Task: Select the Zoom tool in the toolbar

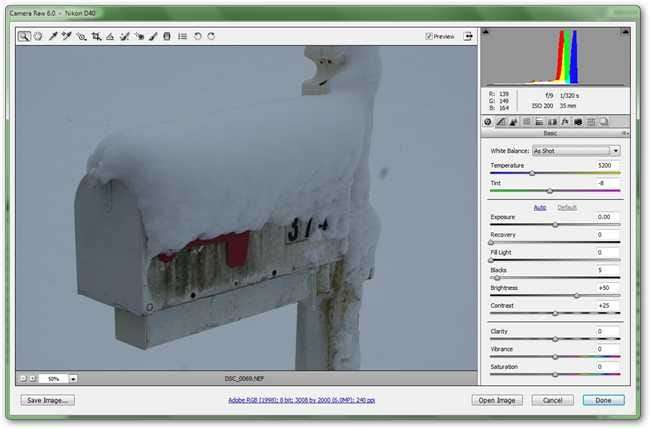Action: 23,36
